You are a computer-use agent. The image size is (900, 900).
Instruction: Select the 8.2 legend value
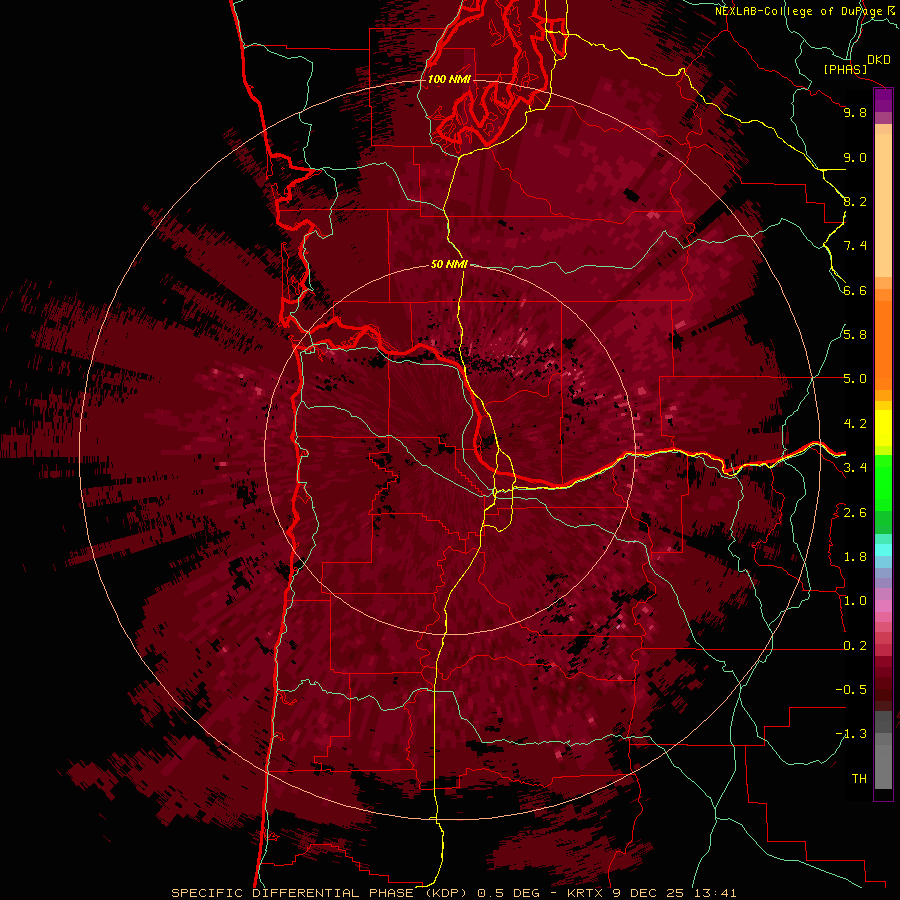click(855, 201)
